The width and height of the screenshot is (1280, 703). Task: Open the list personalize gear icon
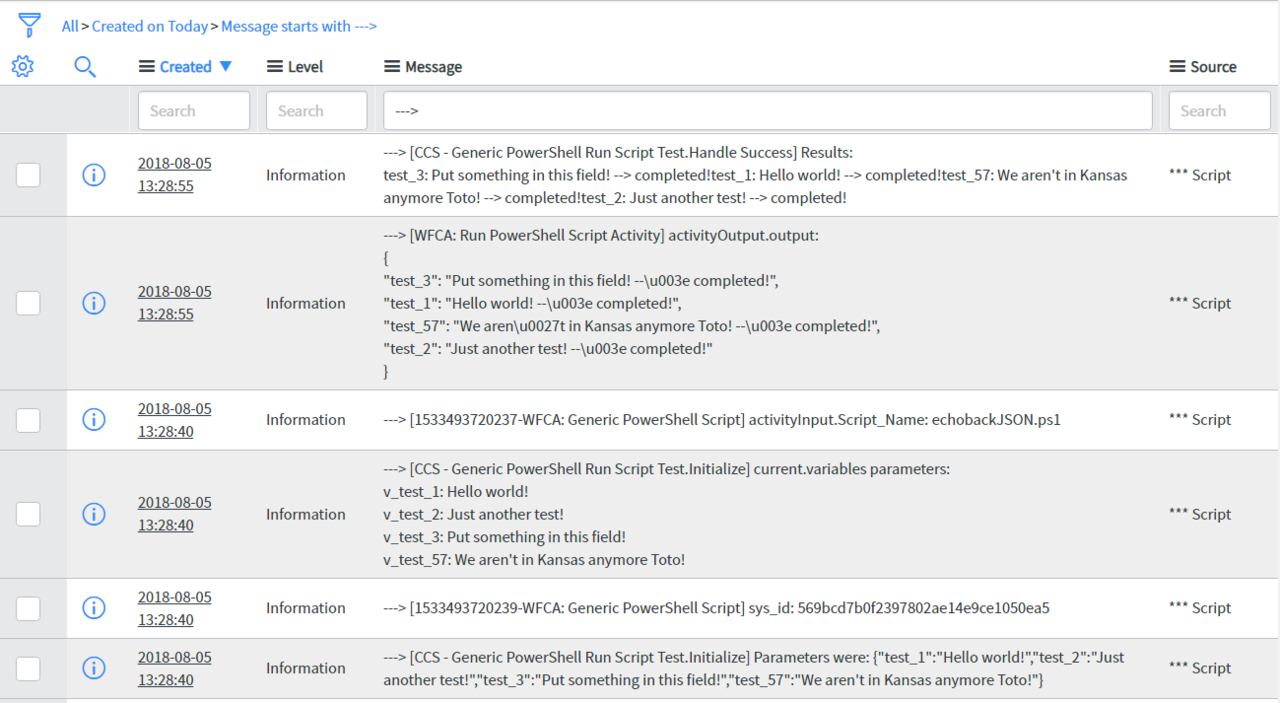pos(22,67)
